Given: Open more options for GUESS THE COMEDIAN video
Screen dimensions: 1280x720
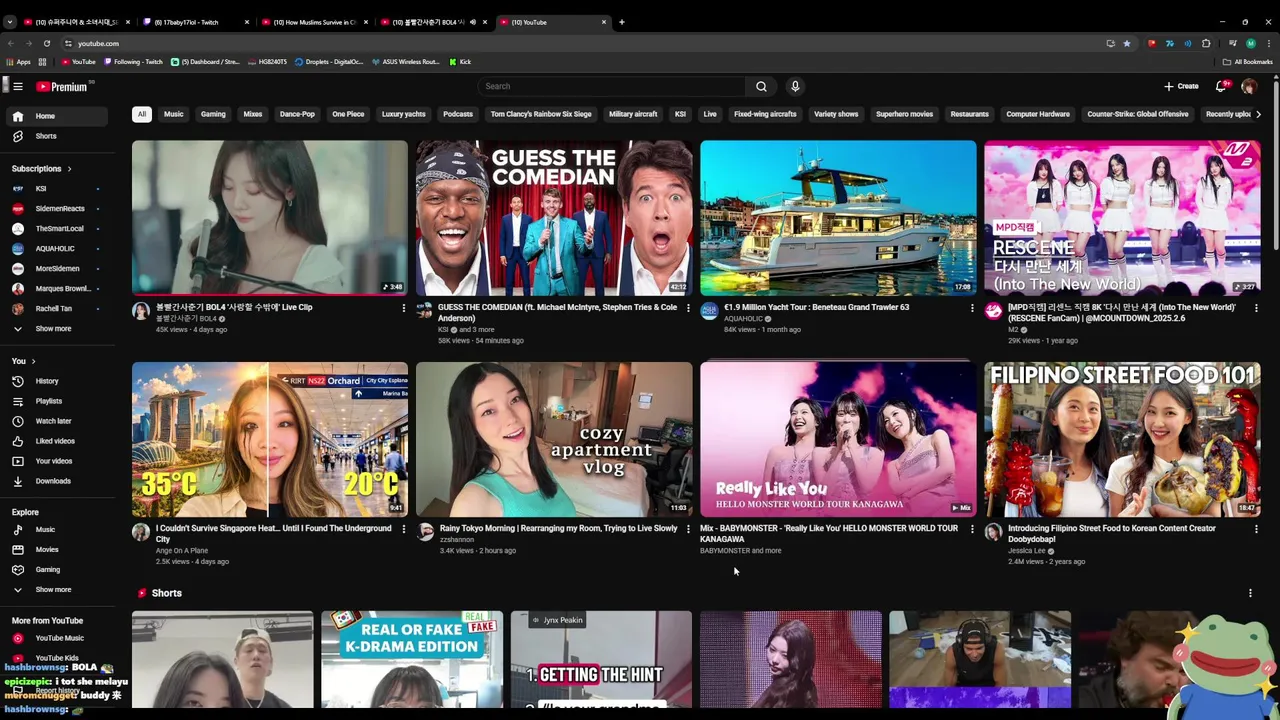Looking at the screenshot, I should click(688, 308).
